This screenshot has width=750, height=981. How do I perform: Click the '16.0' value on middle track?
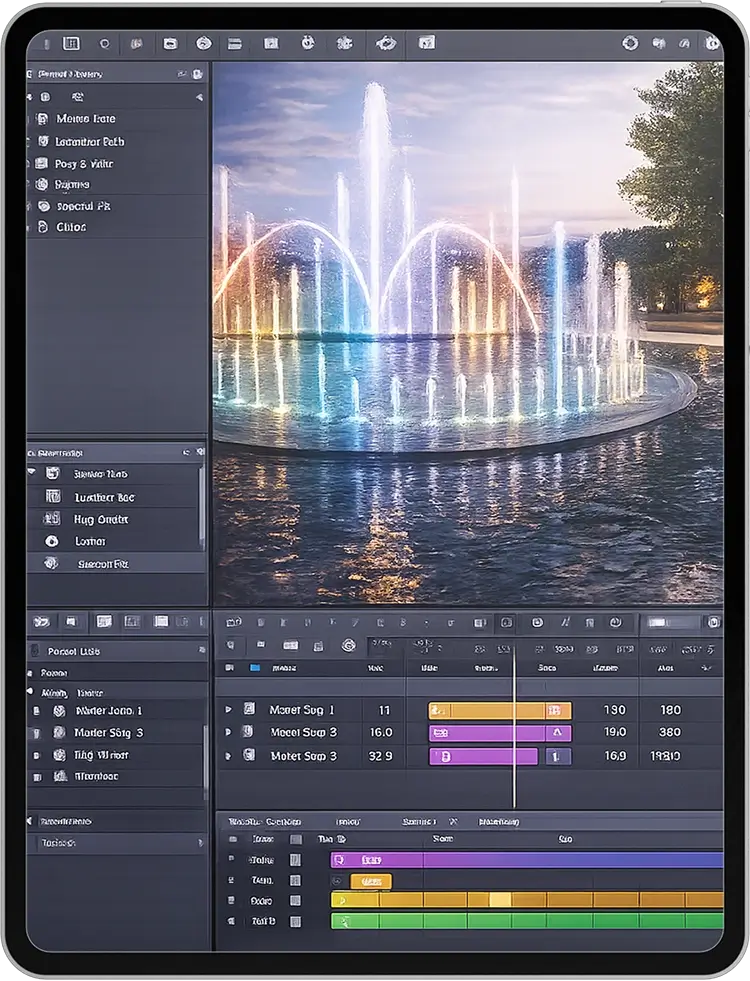pos(380,732)
